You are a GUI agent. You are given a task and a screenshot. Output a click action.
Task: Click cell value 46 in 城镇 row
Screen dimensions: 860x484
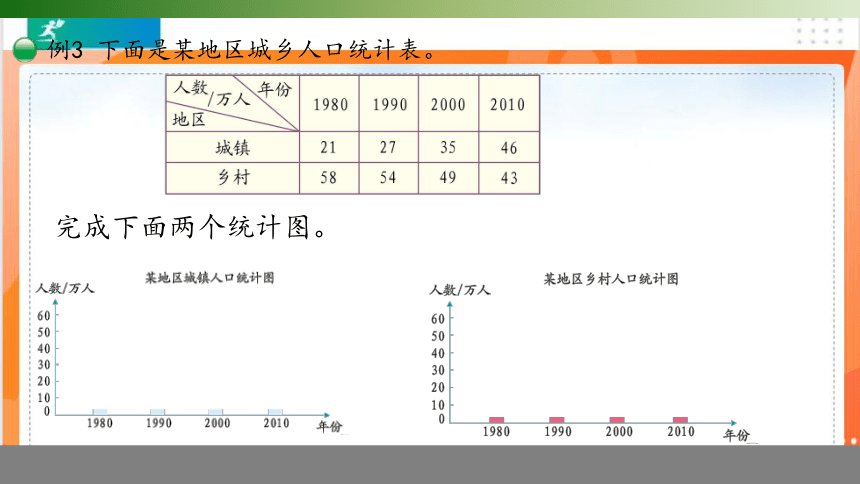[x=508, y=148]
